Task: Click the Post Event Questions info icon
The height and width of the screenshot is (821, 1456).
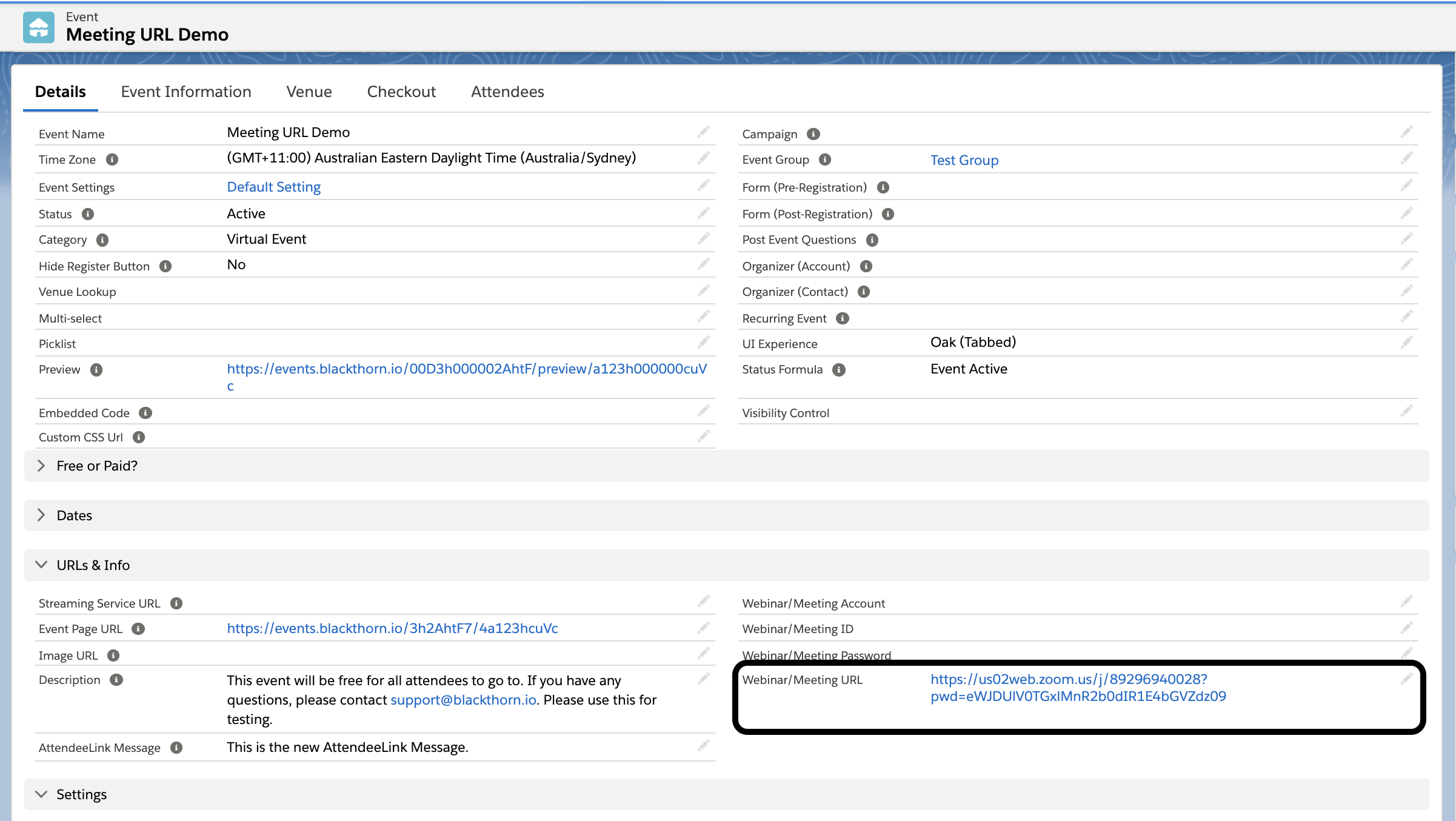Action: click(x=872, y=240)
